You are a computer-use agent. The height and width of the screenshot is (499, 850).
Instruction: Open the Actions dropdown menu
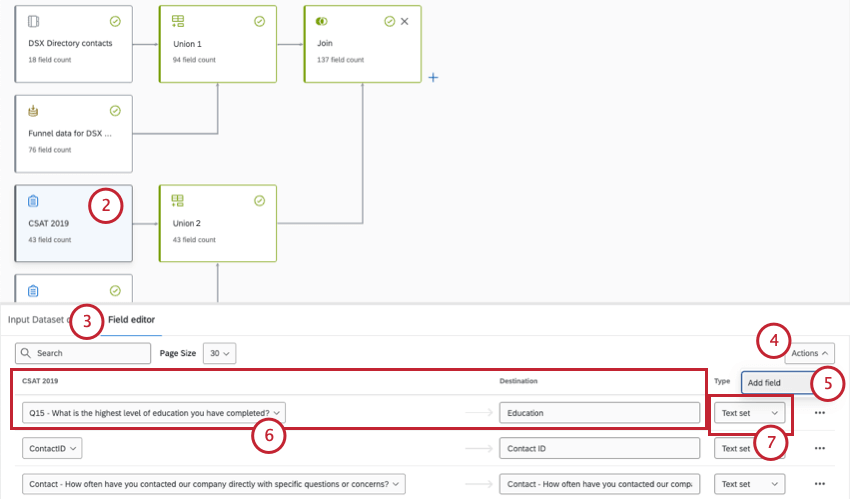[x=809, y=353]
